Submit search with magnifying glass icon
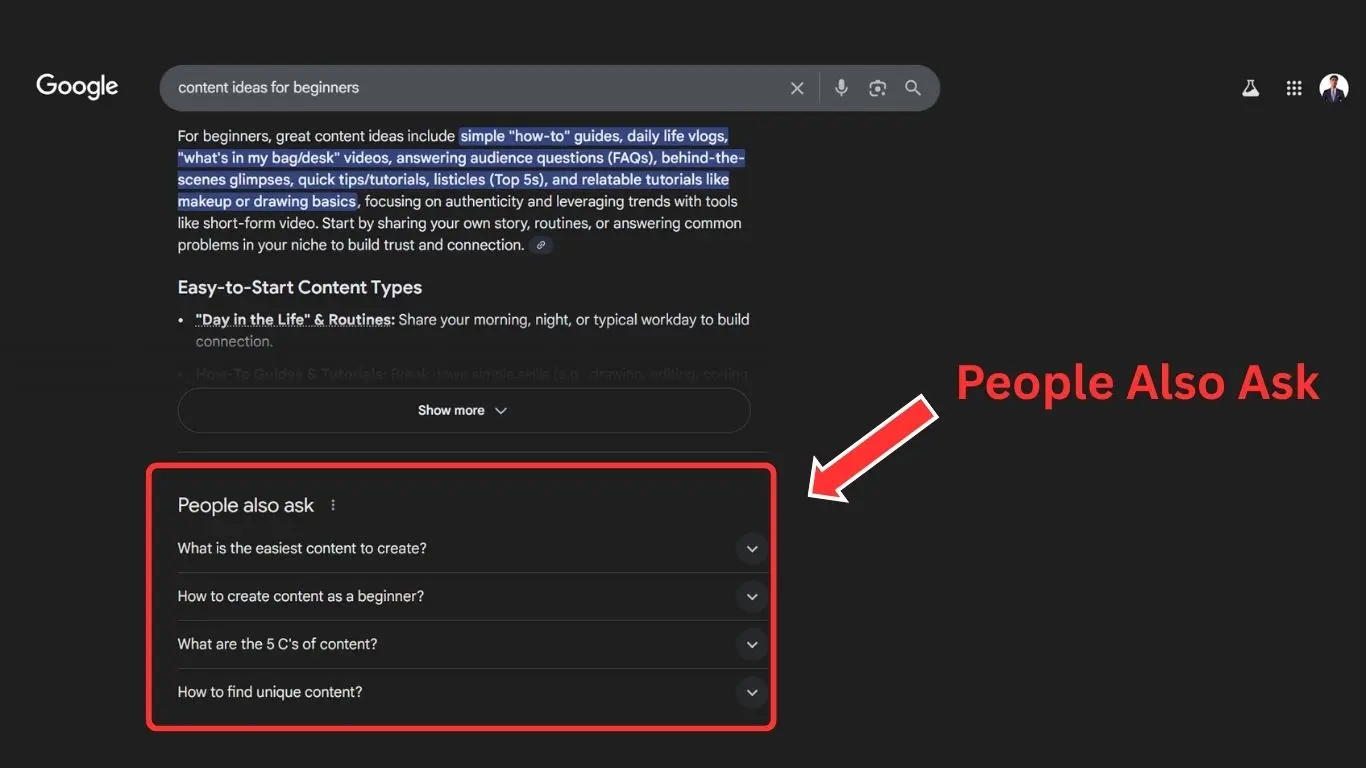The width and height of the screenshot is (1366, 768). click(x=913, y=88)
